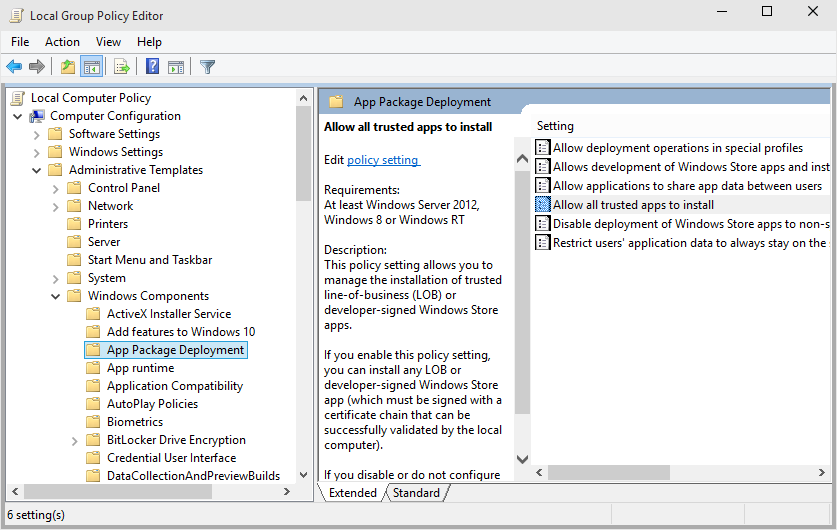
Task: Click the Export List toolbar icon
Action: pyautogui.click(x=122, y=67)
